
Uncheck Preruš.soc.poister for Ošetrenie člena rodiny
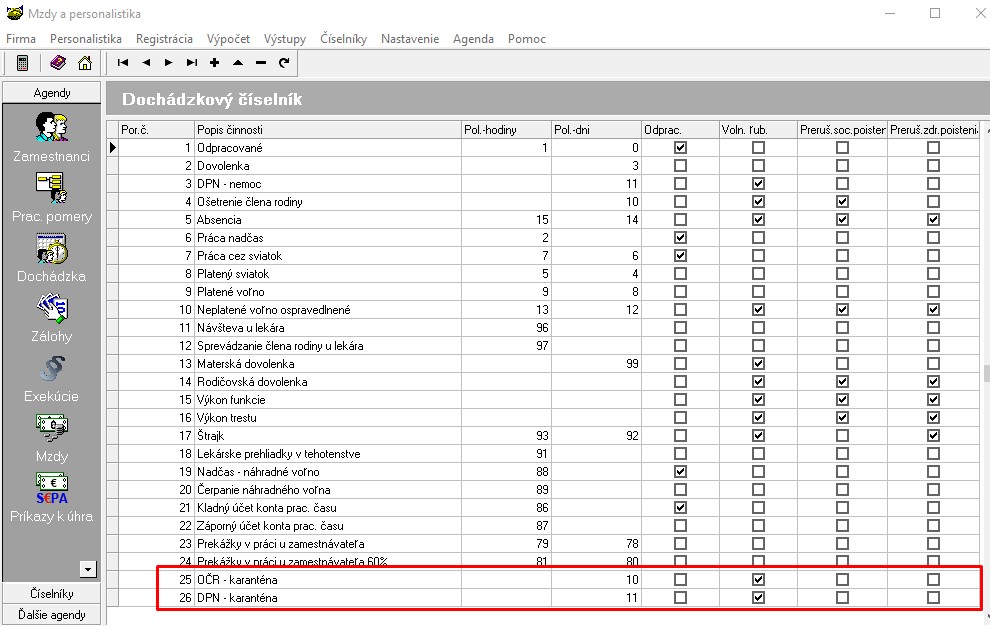pos(842,202)
